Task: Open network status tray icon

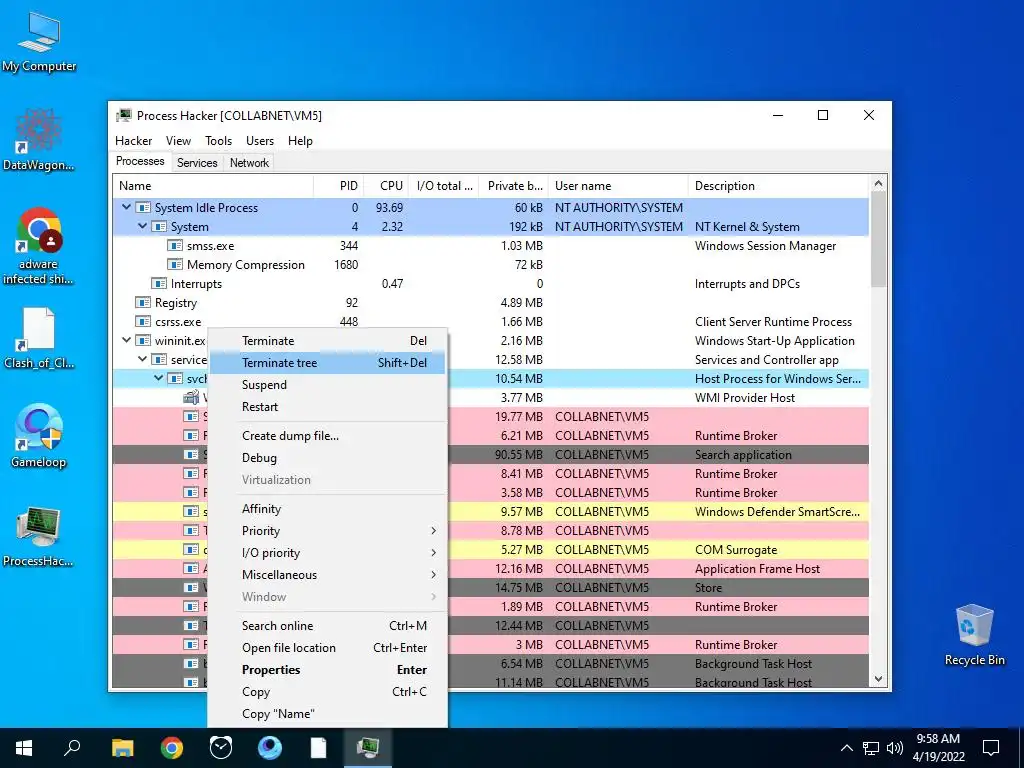Action: [871, 748]
